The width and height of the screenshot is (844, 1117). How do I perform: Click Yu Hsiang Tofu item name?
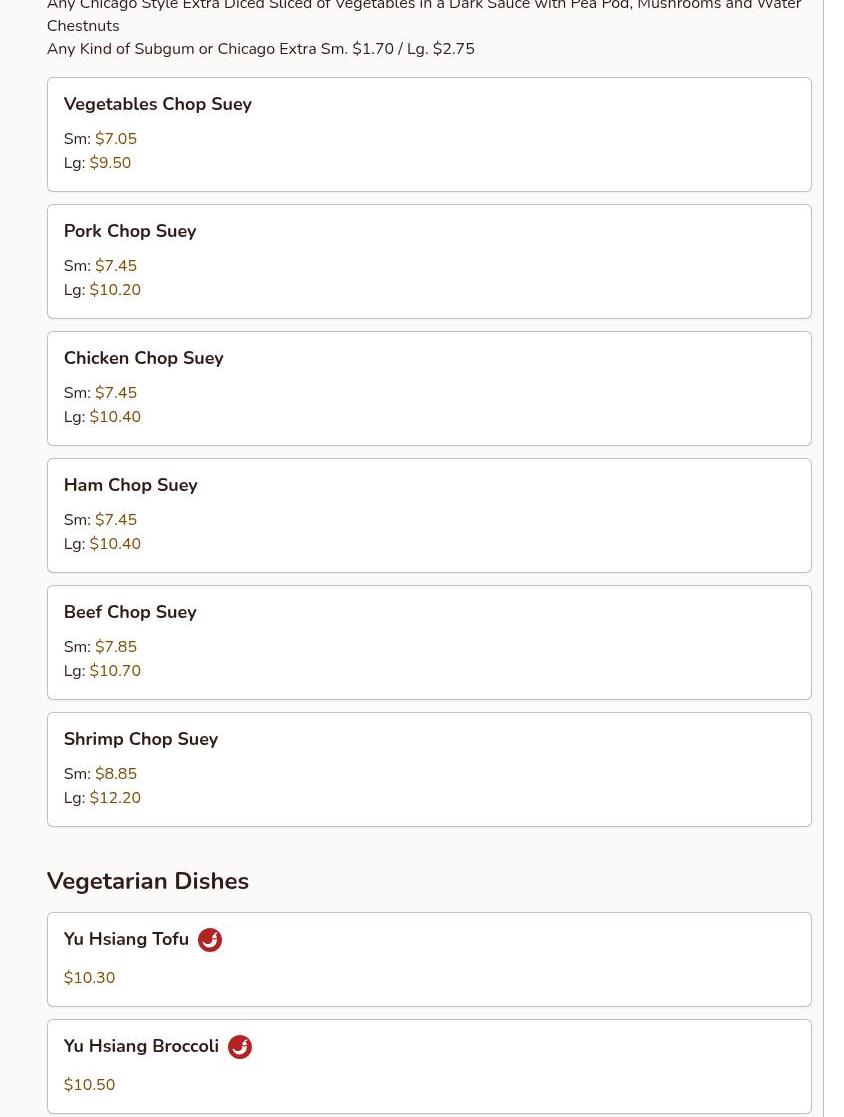click(x=126, y=939)
